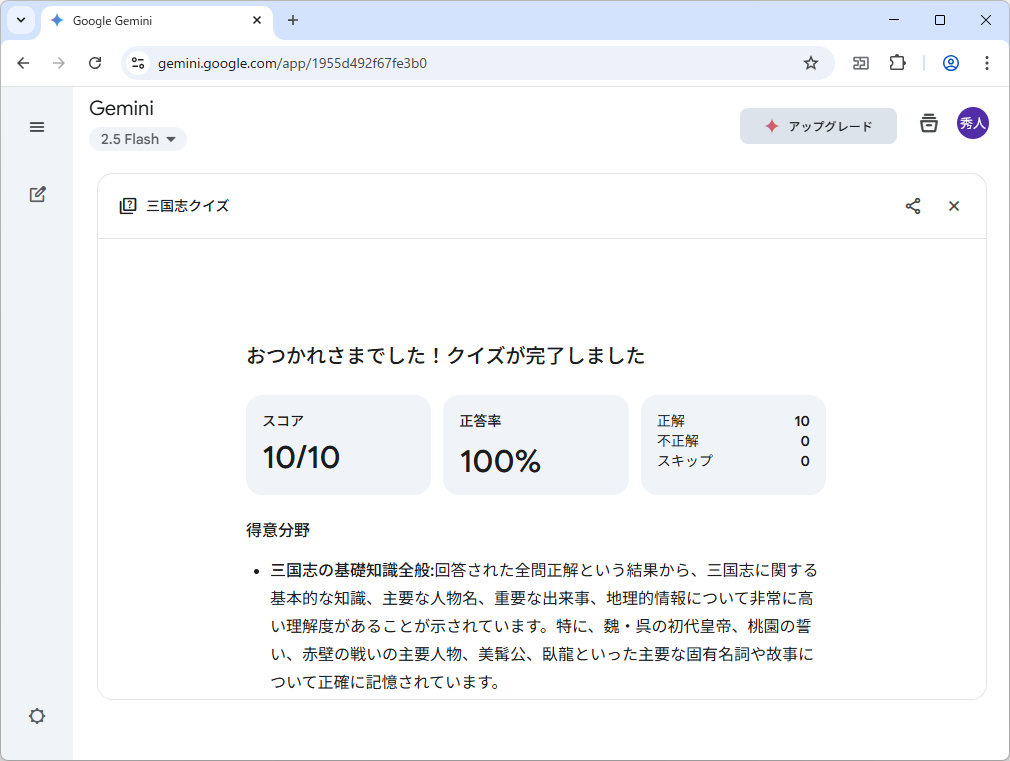Toggle the bookmark star for this page
Image resolution: width=1010 pixels, height=761 pixels.
click(x=810, y=62)
